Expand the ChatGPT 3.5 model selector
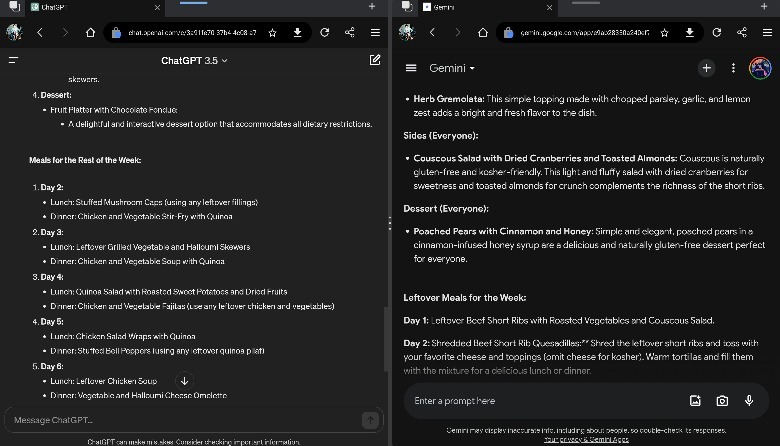The height and width of the screenshot is (446, 780). point(194,60)
